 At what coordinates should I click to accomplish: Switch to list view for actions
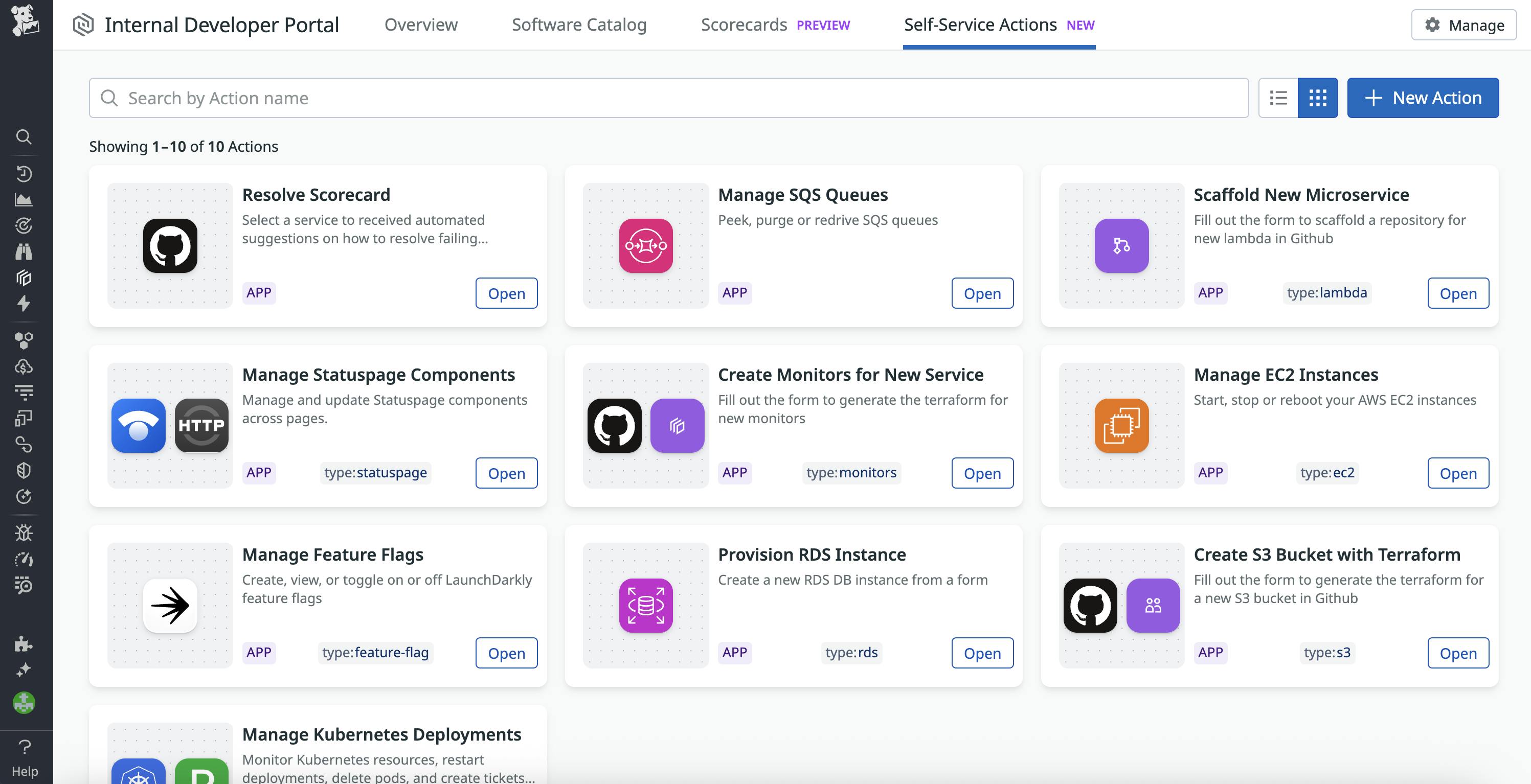(x=1278, y=98)
